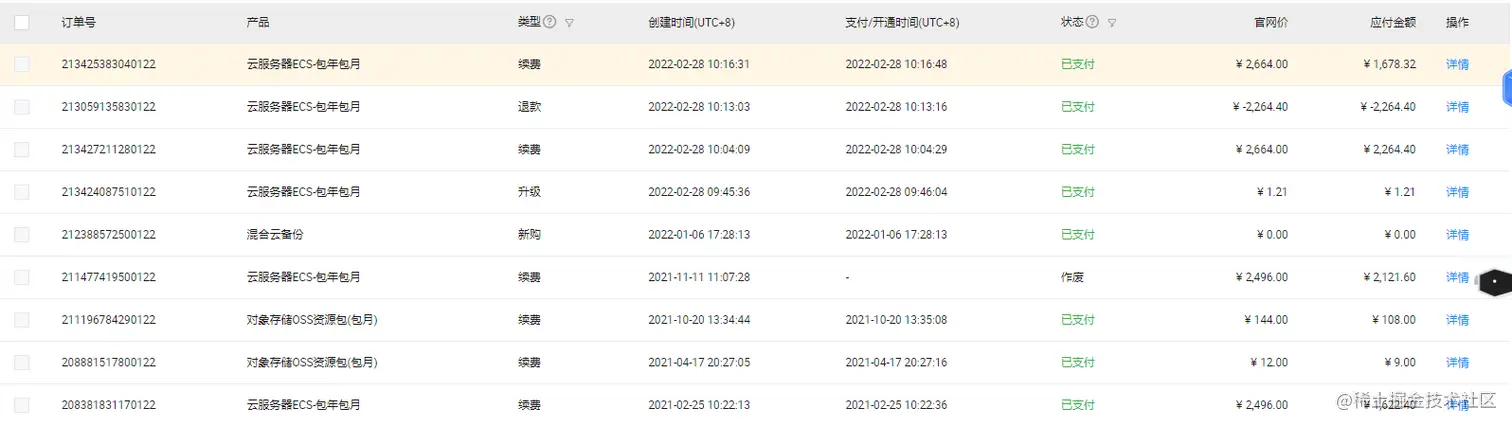Click blue floating widget at right edge
The height and width of the screenshot is (426, 1512).
pos(1507,88)
